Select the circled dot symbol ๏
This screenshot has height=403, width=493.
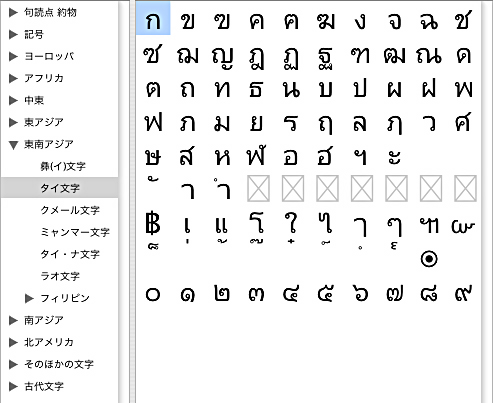coord(429,259)
